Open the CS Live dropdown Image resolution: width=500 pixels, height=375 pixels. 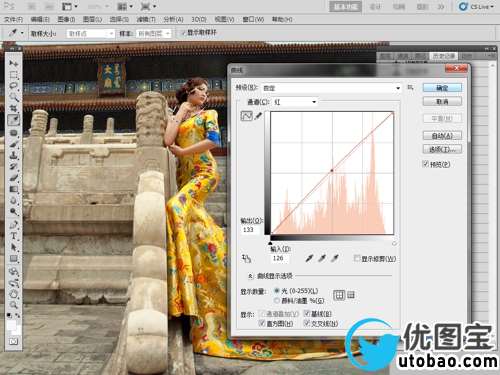[x=476, y=7]
